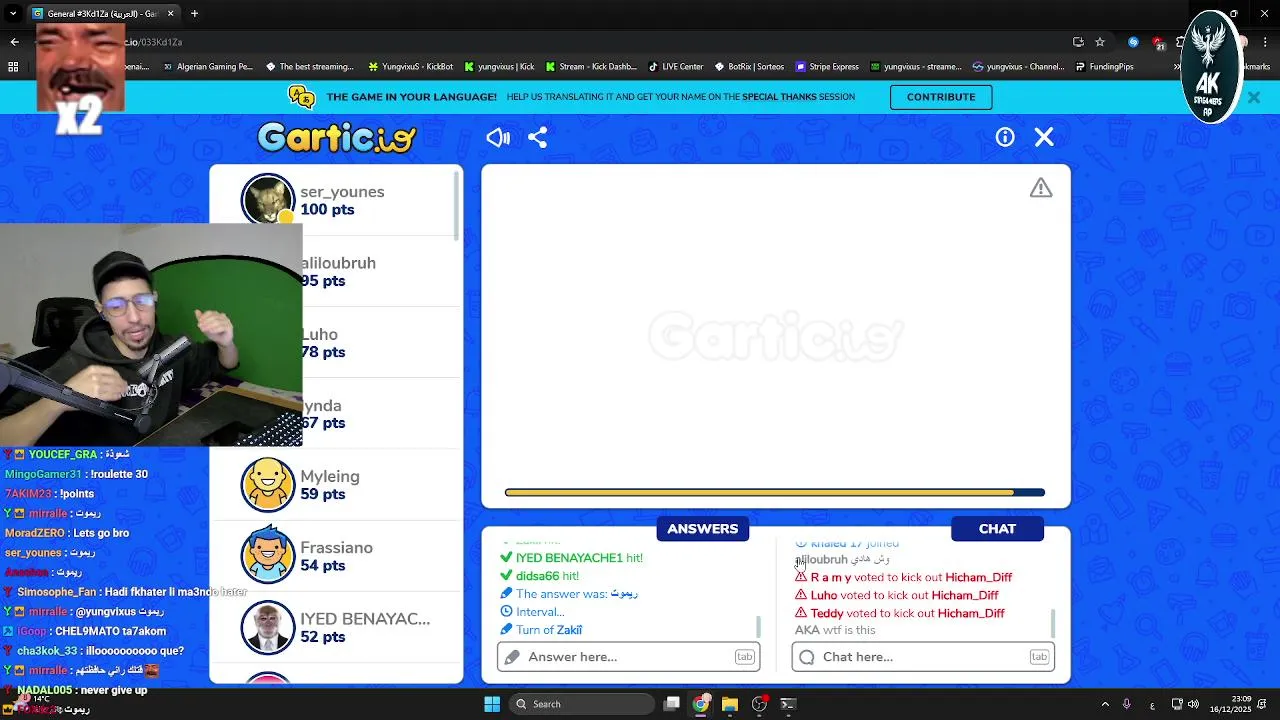
Task: Open a new browser tab
Action: pos(194,13)
